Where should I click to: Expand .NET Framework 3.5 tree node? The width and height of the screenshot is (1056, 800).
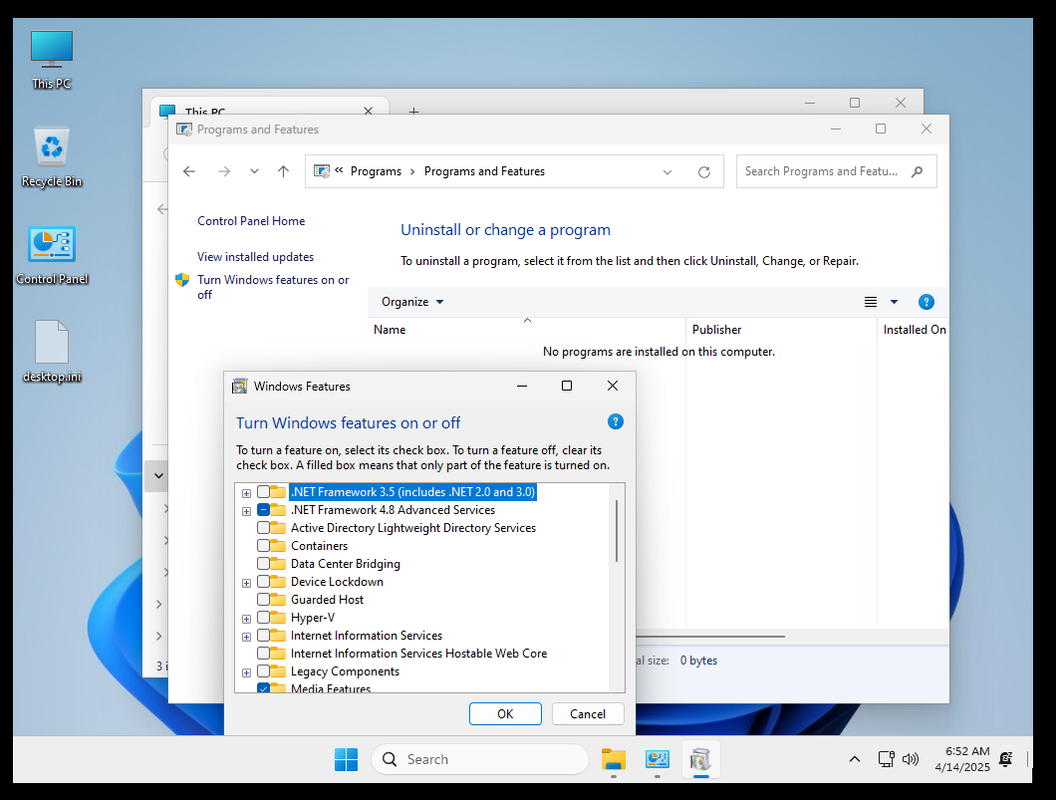coord(246,493)
